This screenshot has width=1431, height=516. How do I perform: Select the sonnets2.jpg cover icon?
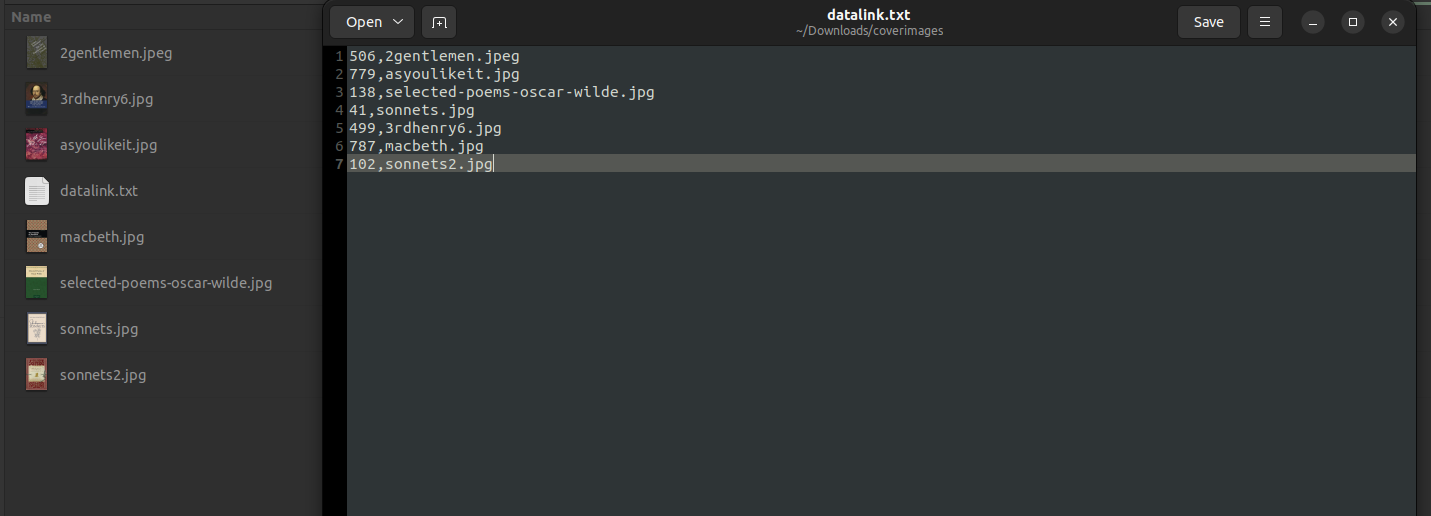(37, 375)
